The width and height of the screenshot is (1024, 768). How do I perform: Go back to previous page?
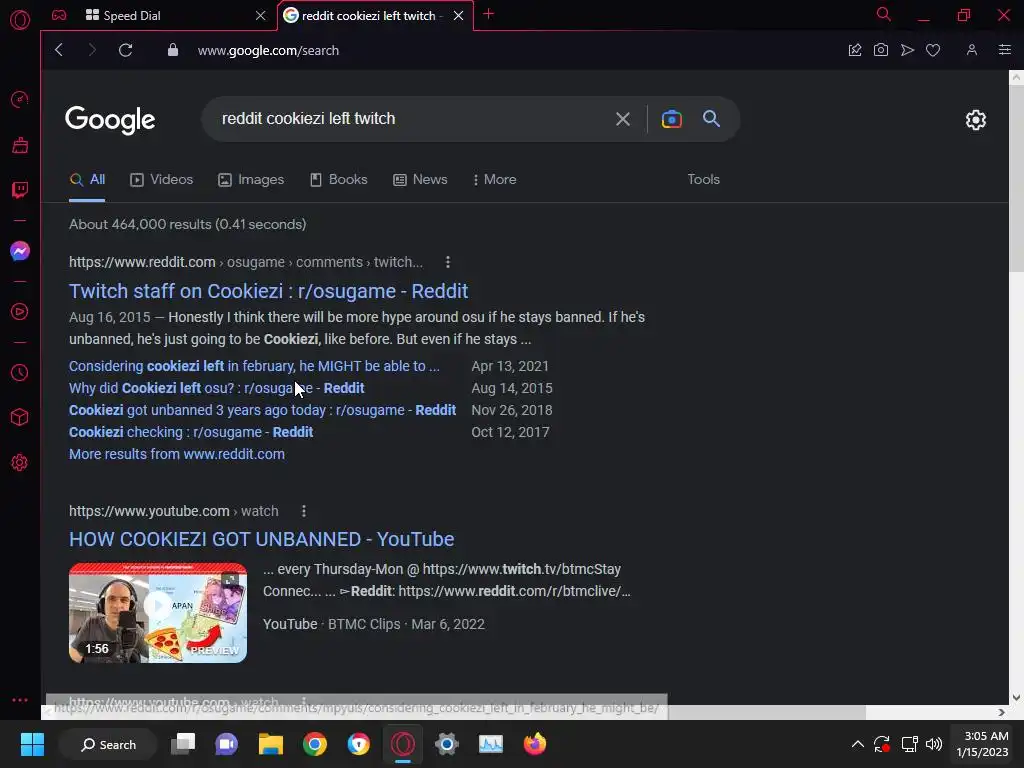click(x=59, y=50)
